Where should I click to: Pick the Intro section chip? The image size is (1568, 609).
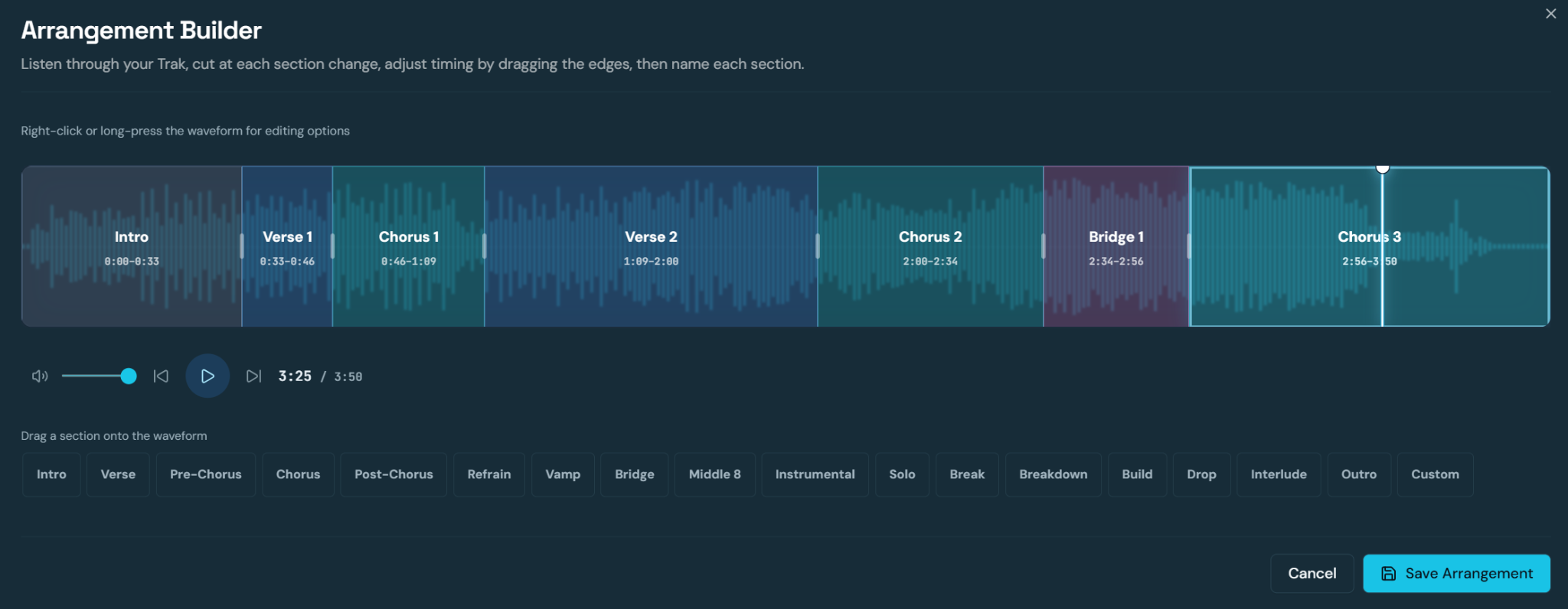[x=51, y=474]
